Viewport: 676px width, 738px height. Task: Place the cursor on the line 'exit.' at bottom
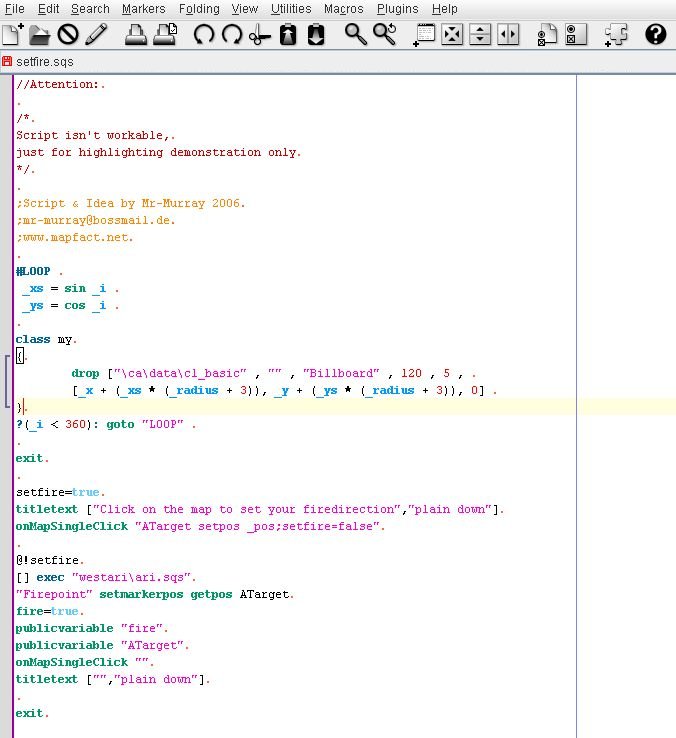tap(32, 713)
